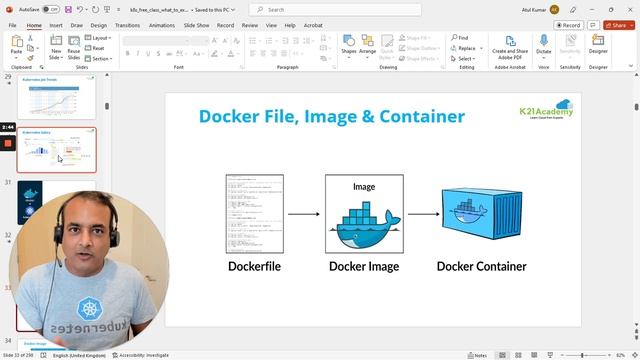This screenshot has height=360, width=640.
Task: Collapse the ribbon with the chevron
Action: coord(631,66)
